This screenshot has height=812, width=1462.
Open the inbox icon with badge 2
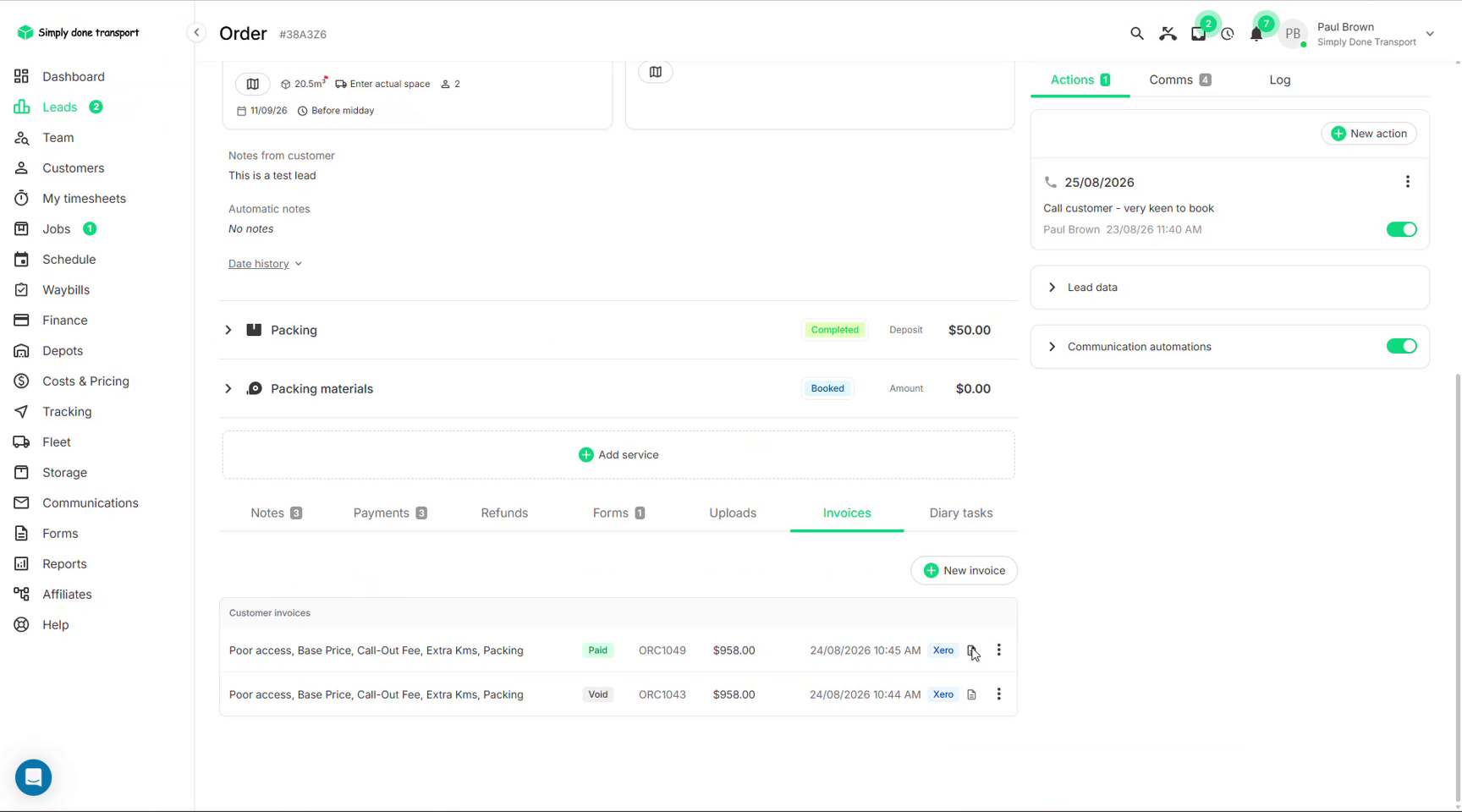pos(1198,34)
